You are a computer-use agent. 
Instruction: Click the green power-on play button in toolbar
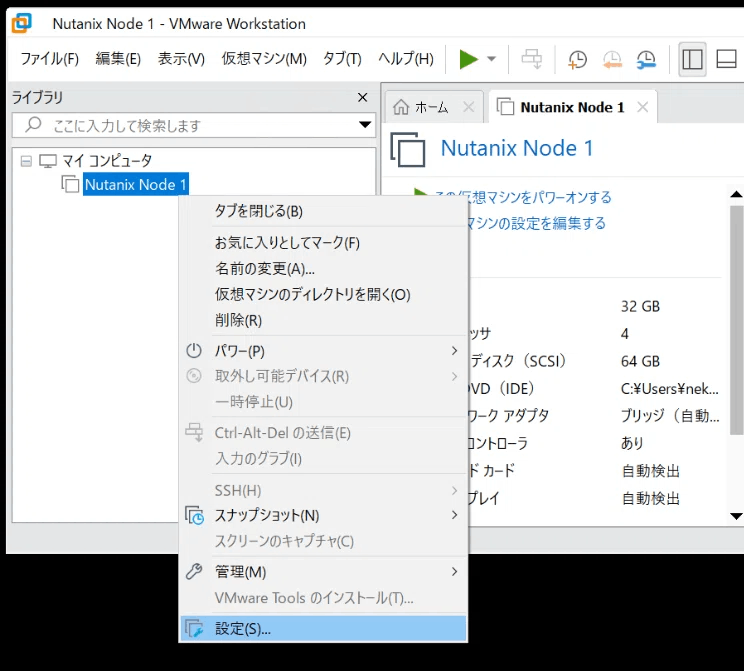tap(468, 59)
